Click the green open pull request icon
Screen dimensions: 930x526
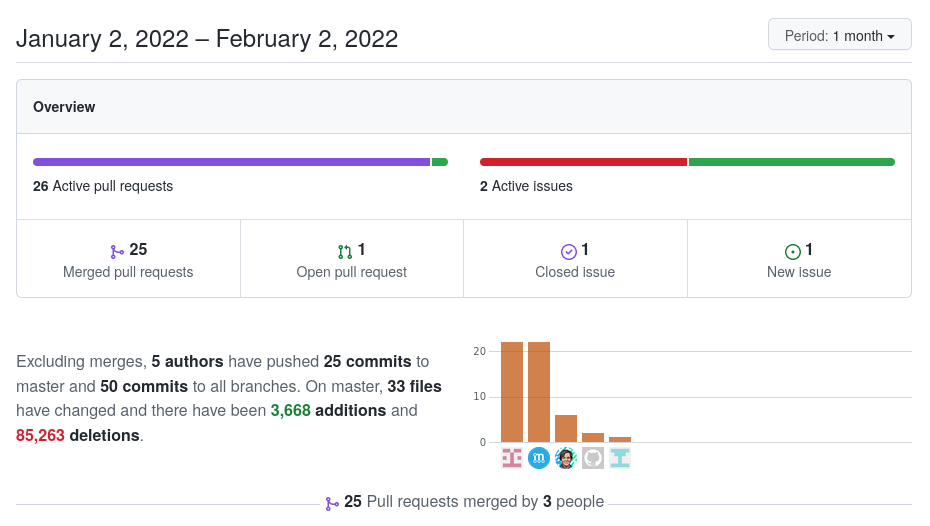click(x=345, y=251)
